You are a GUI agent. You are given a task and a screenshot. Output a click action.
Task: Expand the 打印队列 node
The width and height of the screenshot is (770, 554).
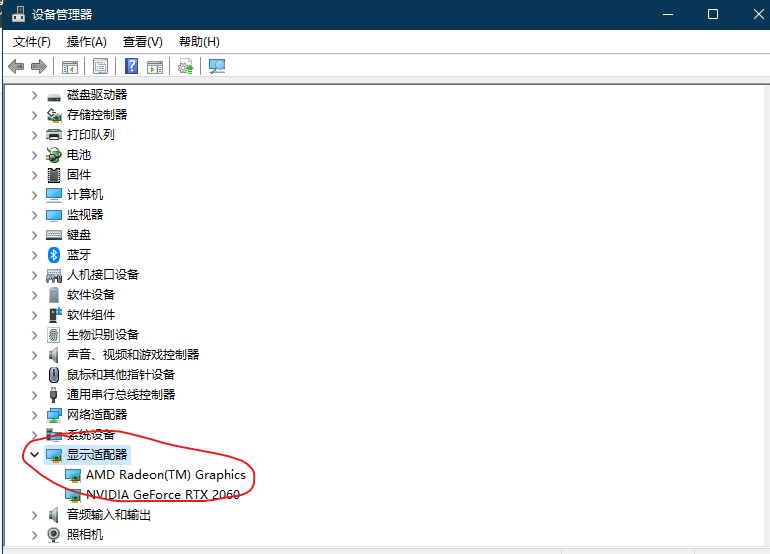point(34,135)
